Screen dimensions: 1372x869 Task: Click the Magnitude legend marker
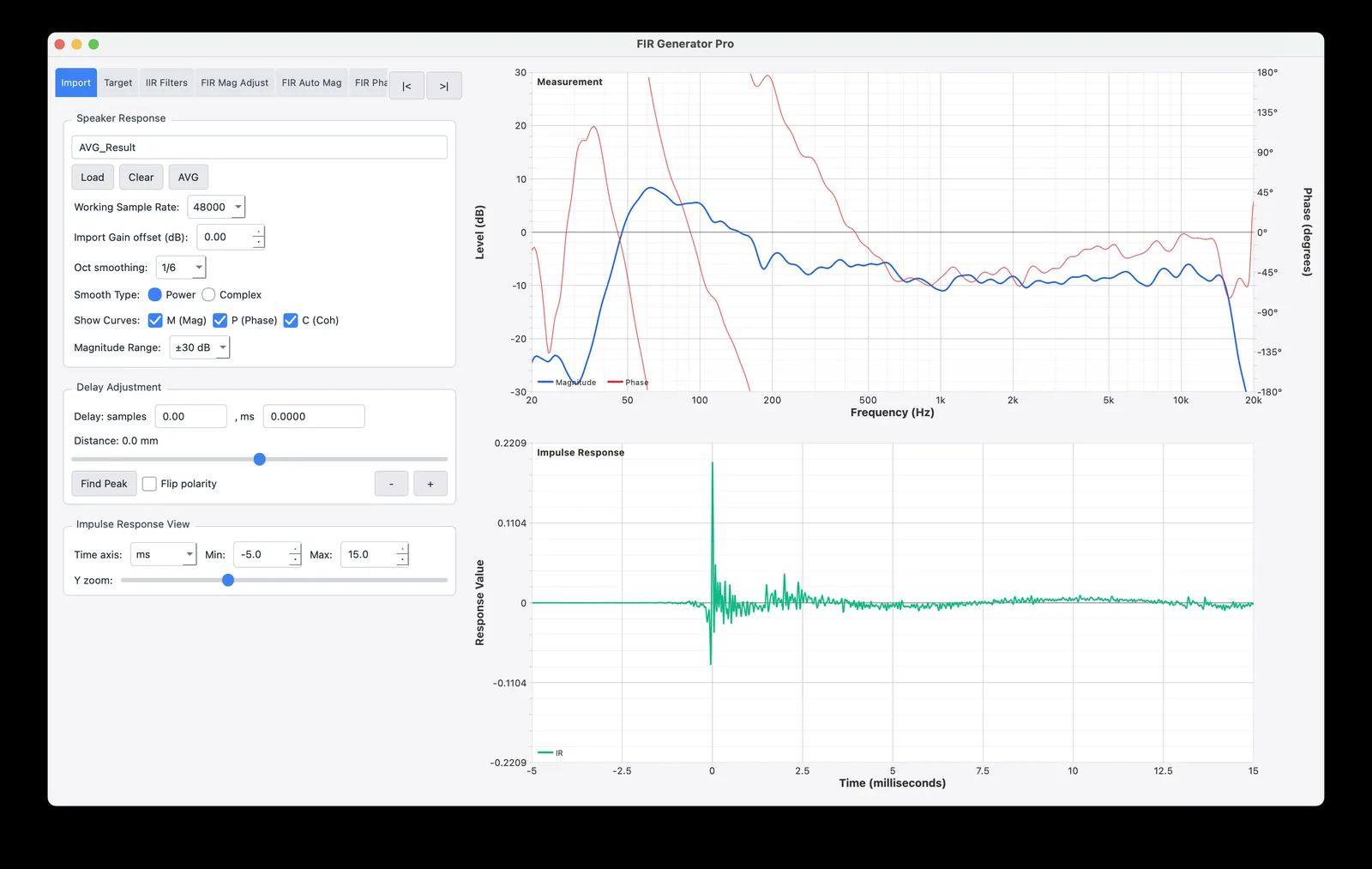click(x=545, y=382)
